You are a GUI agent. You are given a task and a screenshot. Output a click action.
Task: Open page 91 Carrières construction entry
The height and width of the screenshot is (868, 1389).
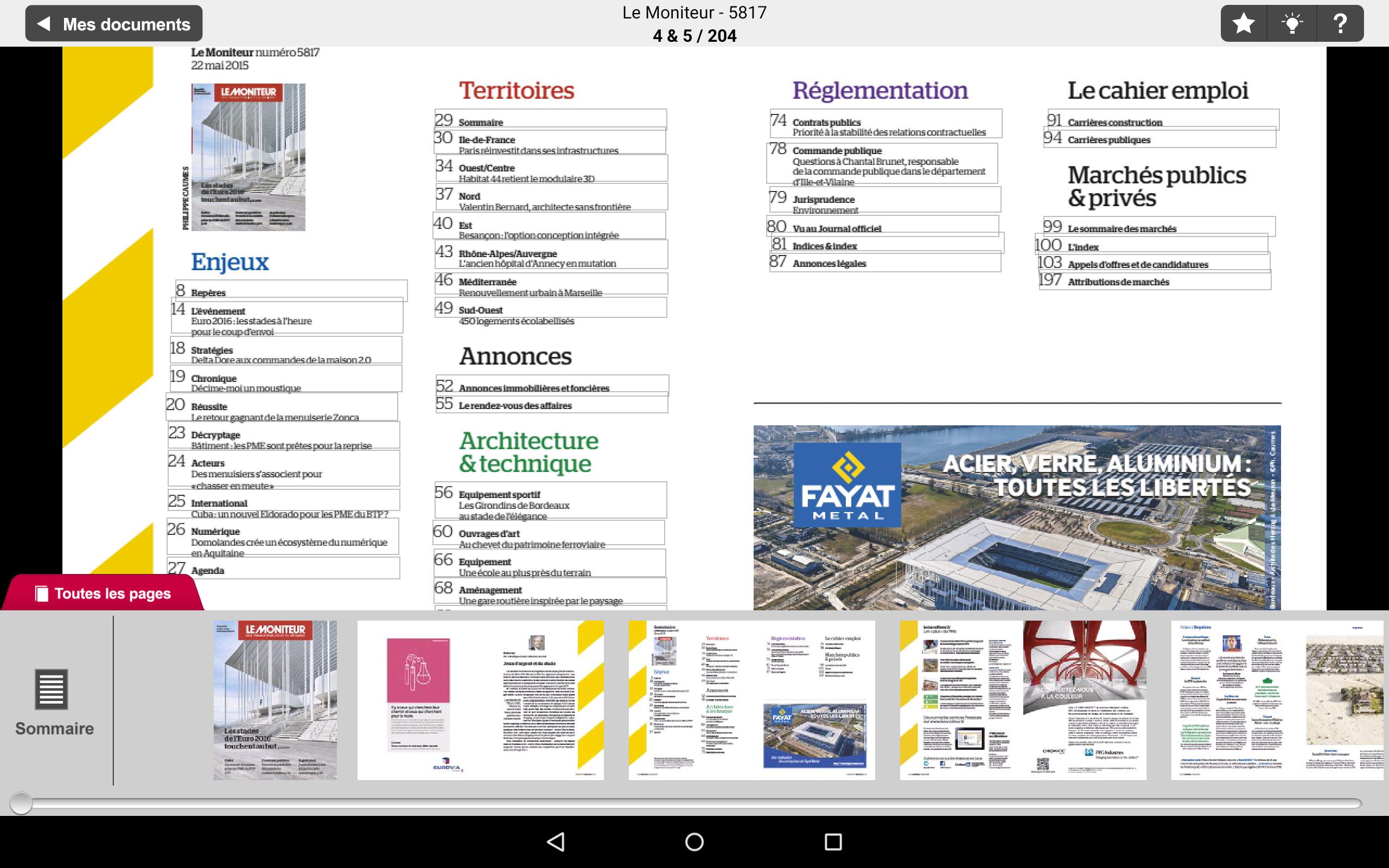(x=1163, y=119)
